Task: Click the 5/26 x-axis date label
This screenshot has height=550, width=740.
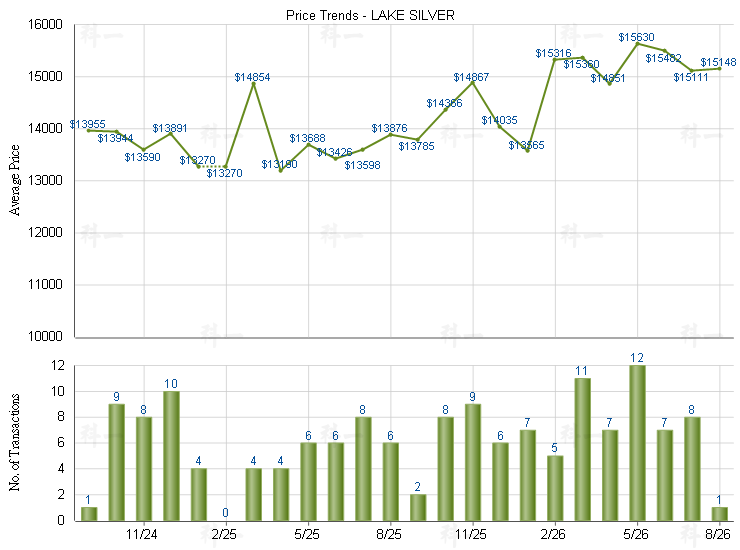Action: (635, 534)
